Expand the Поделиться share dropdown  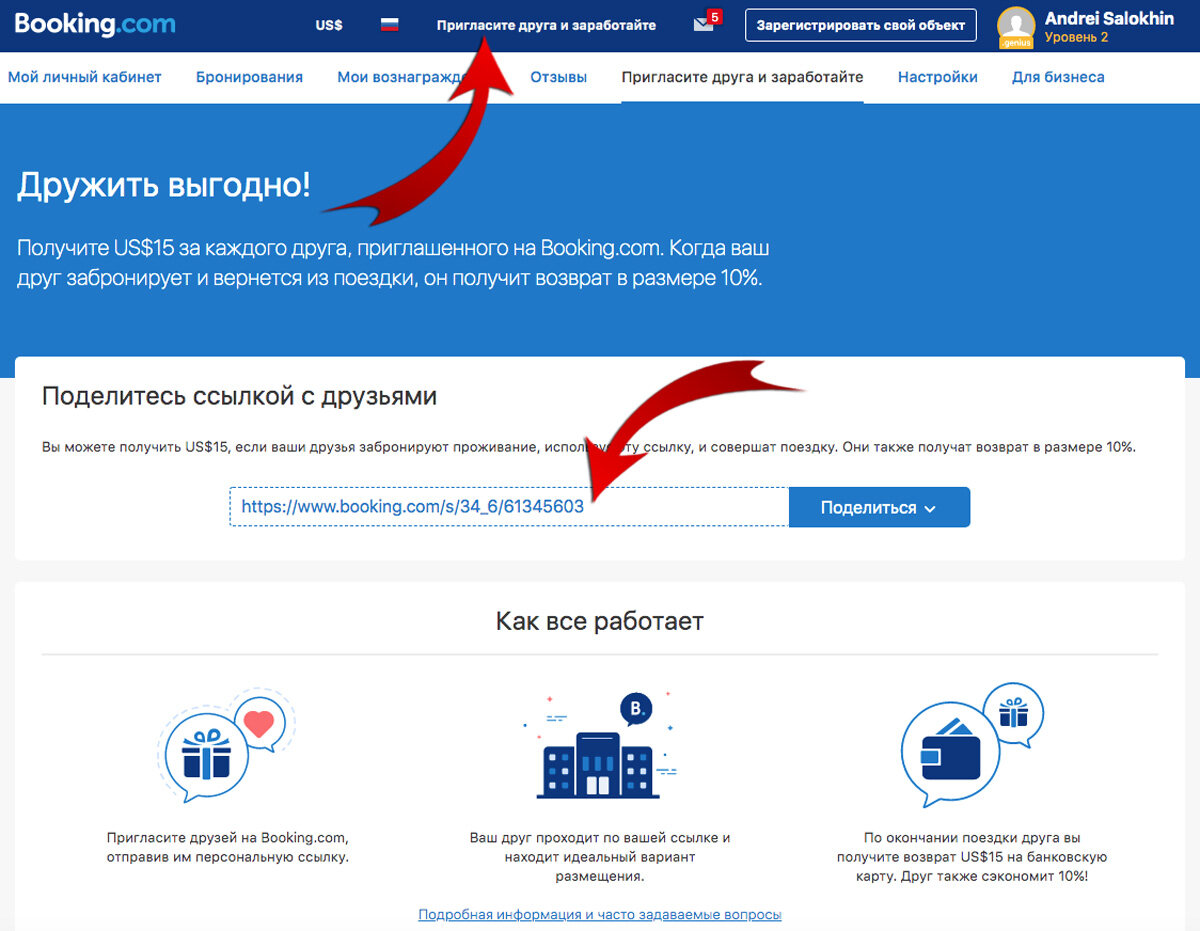tap(879, 507)
